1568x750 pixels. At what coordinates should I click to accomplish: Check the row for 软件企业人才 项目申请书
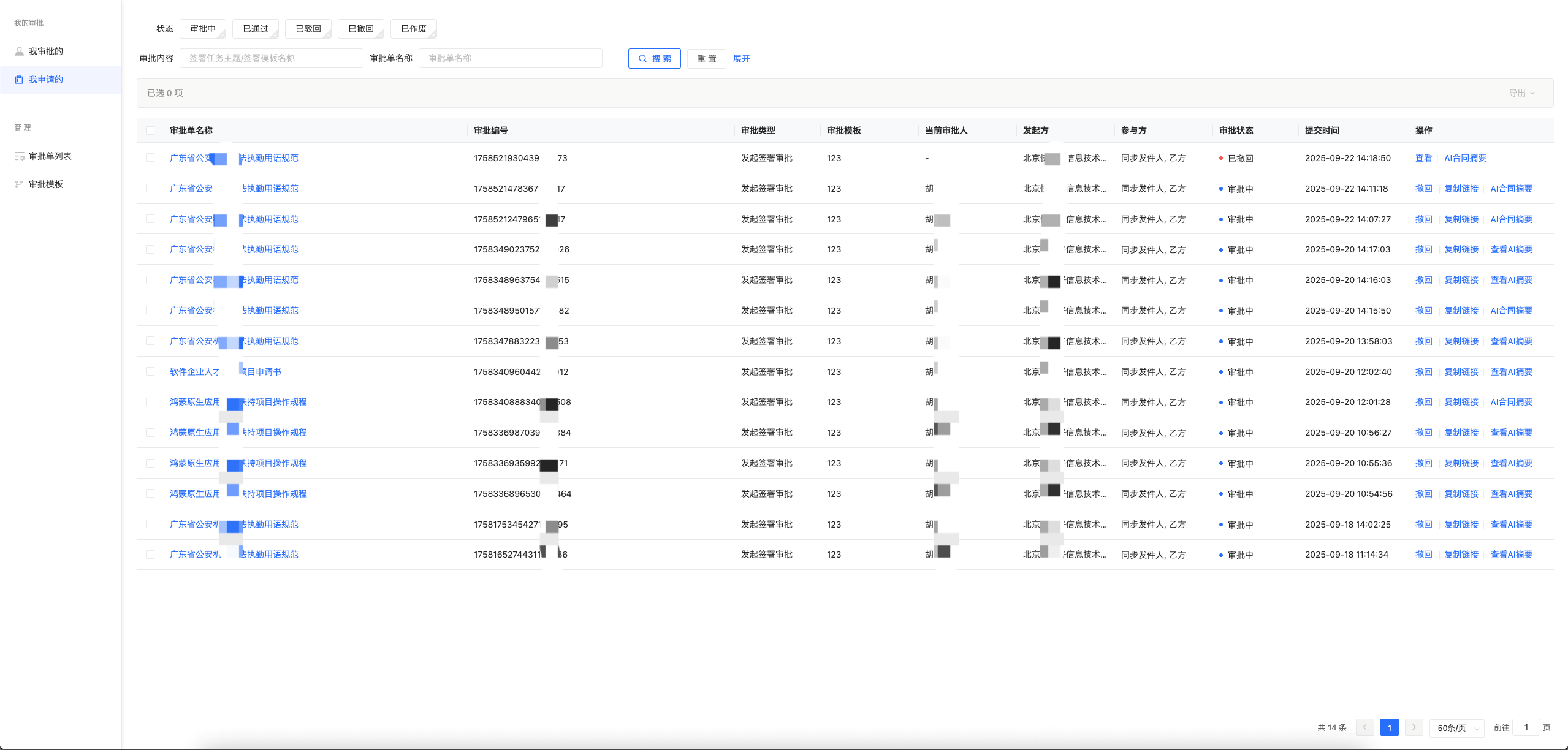[x=150, y=372]
